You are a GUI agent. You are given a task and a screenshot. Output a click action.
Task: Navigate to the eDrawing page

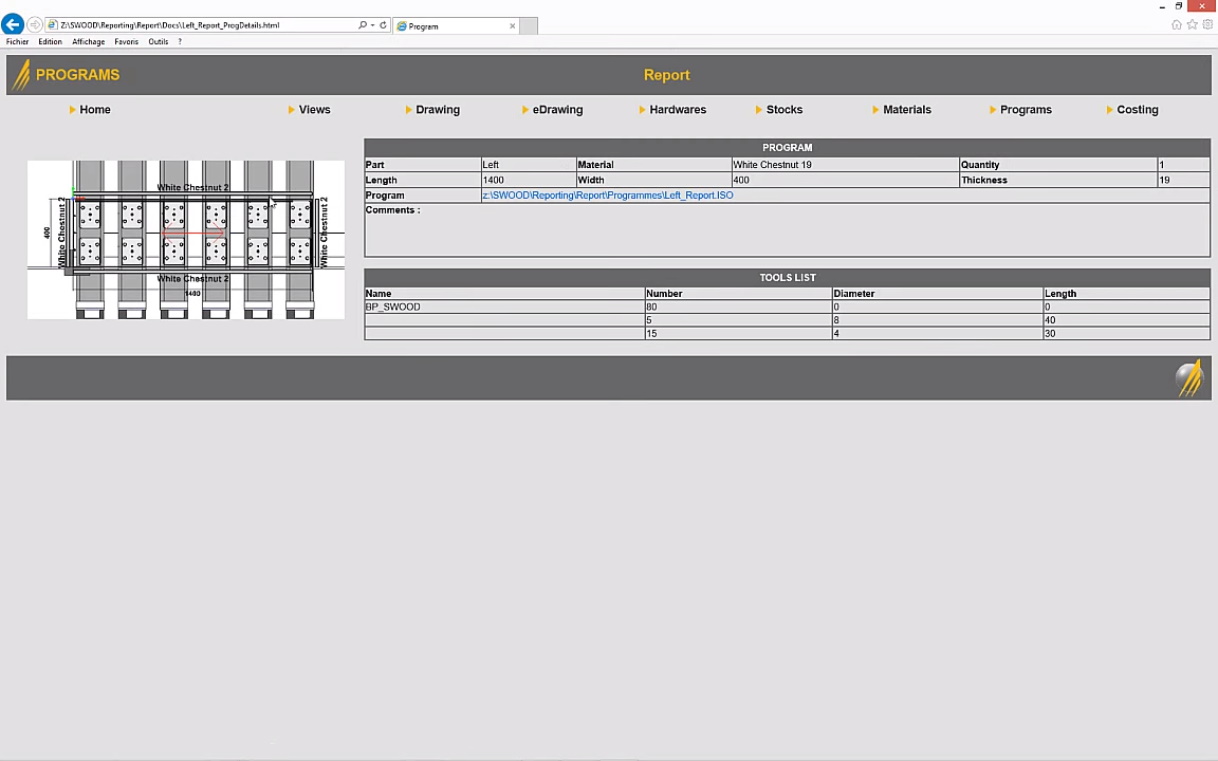(557, 110)
